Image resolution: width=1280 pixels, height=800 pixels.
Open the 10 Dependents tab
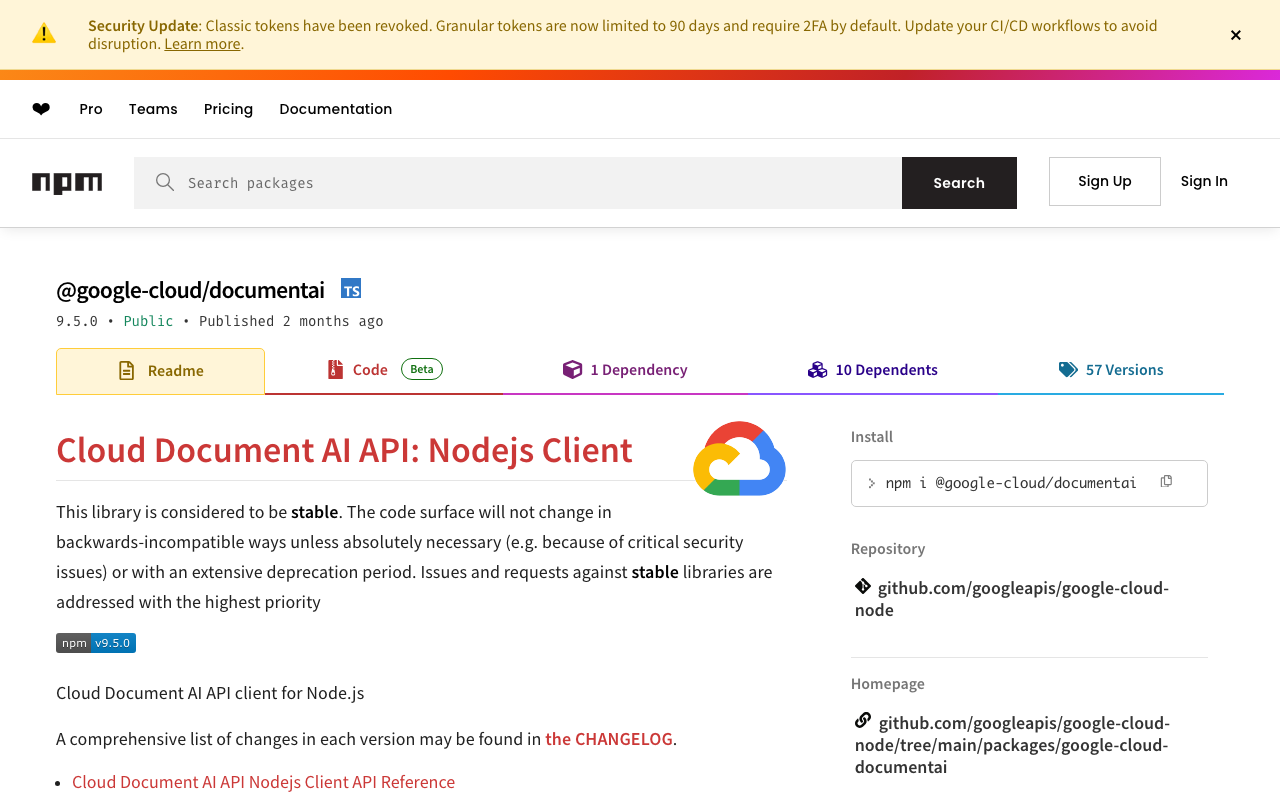point(872,370)
